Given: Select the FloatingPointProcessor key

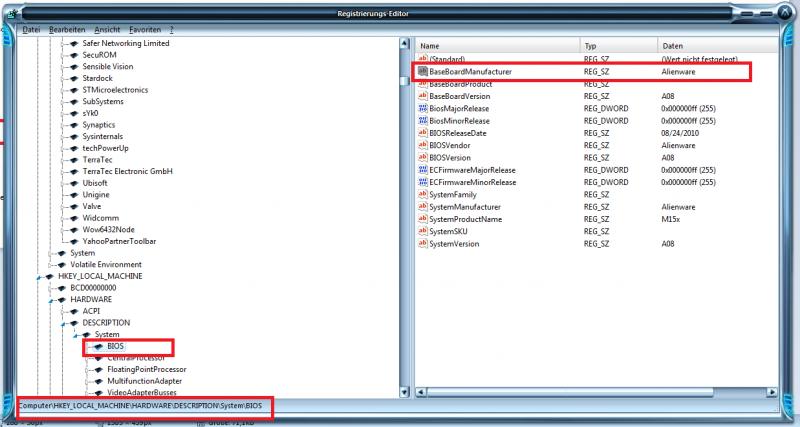Looking at the screenshot, I should tap(146, 369).
